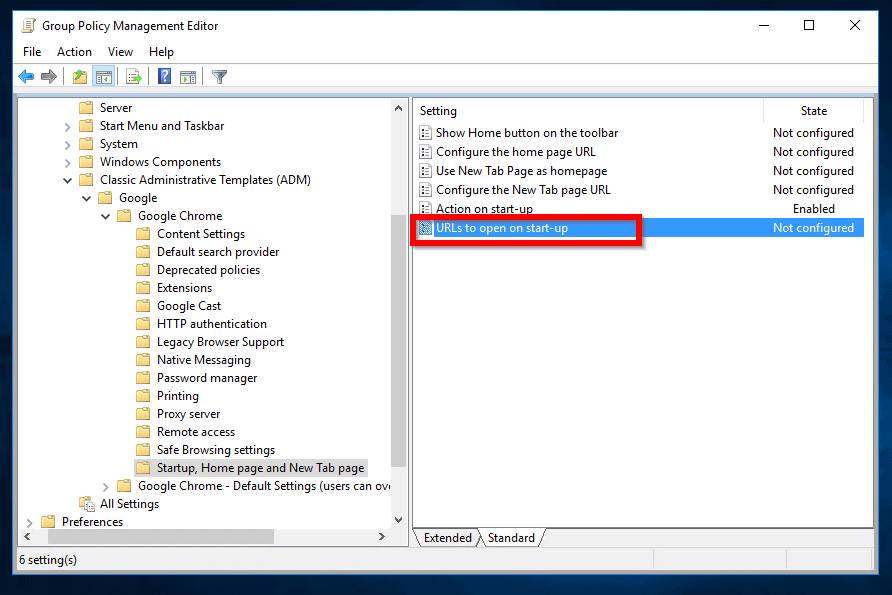
Task: Collapse the Google Chrome tree node
Action: tap(106, 216)
